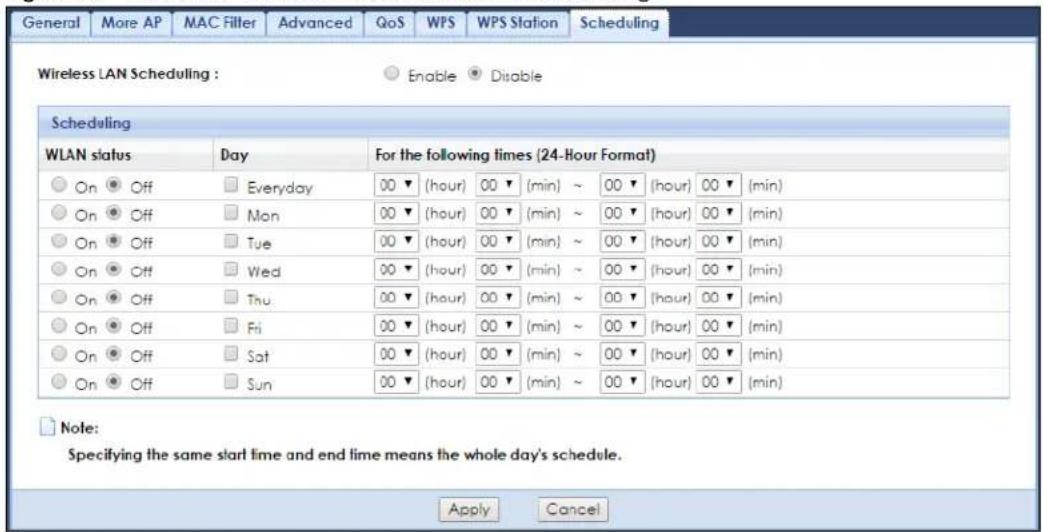Open Tue end minute dropdown
1043x532 pixels.
718,242
